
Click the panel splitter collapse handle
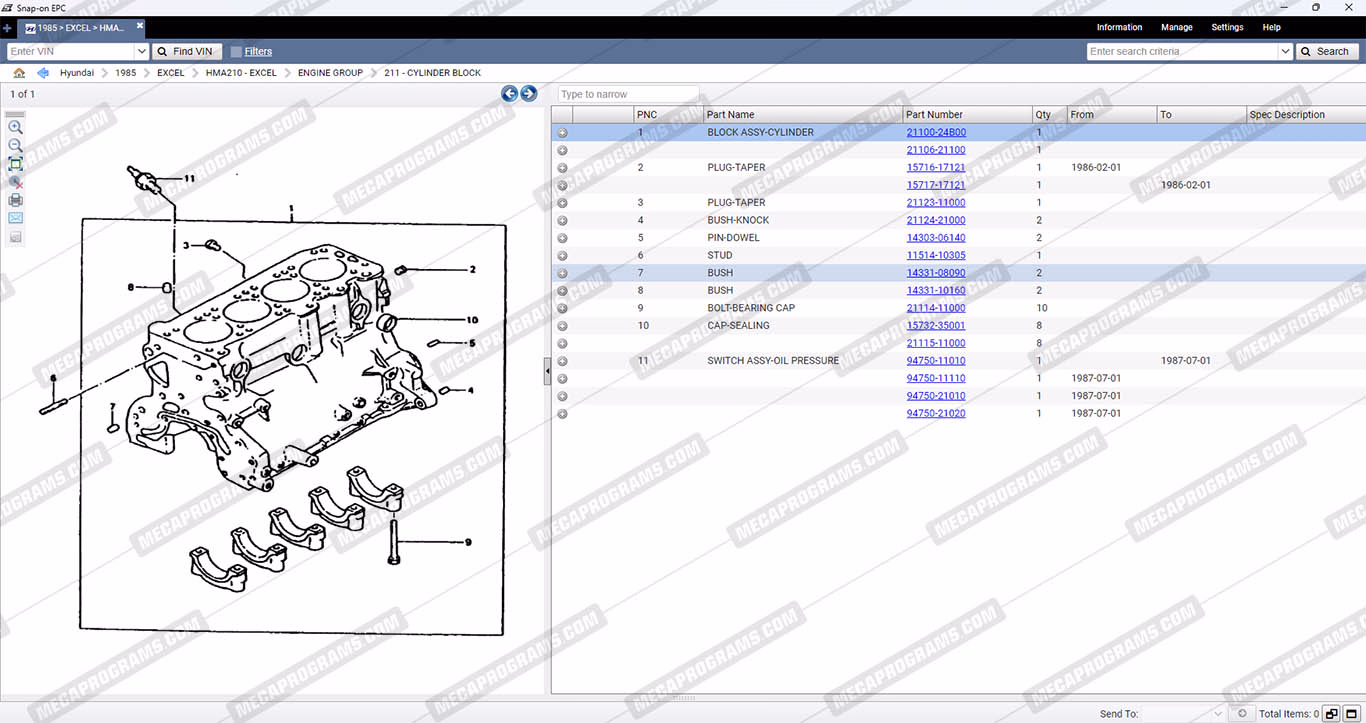coord(547,372)
